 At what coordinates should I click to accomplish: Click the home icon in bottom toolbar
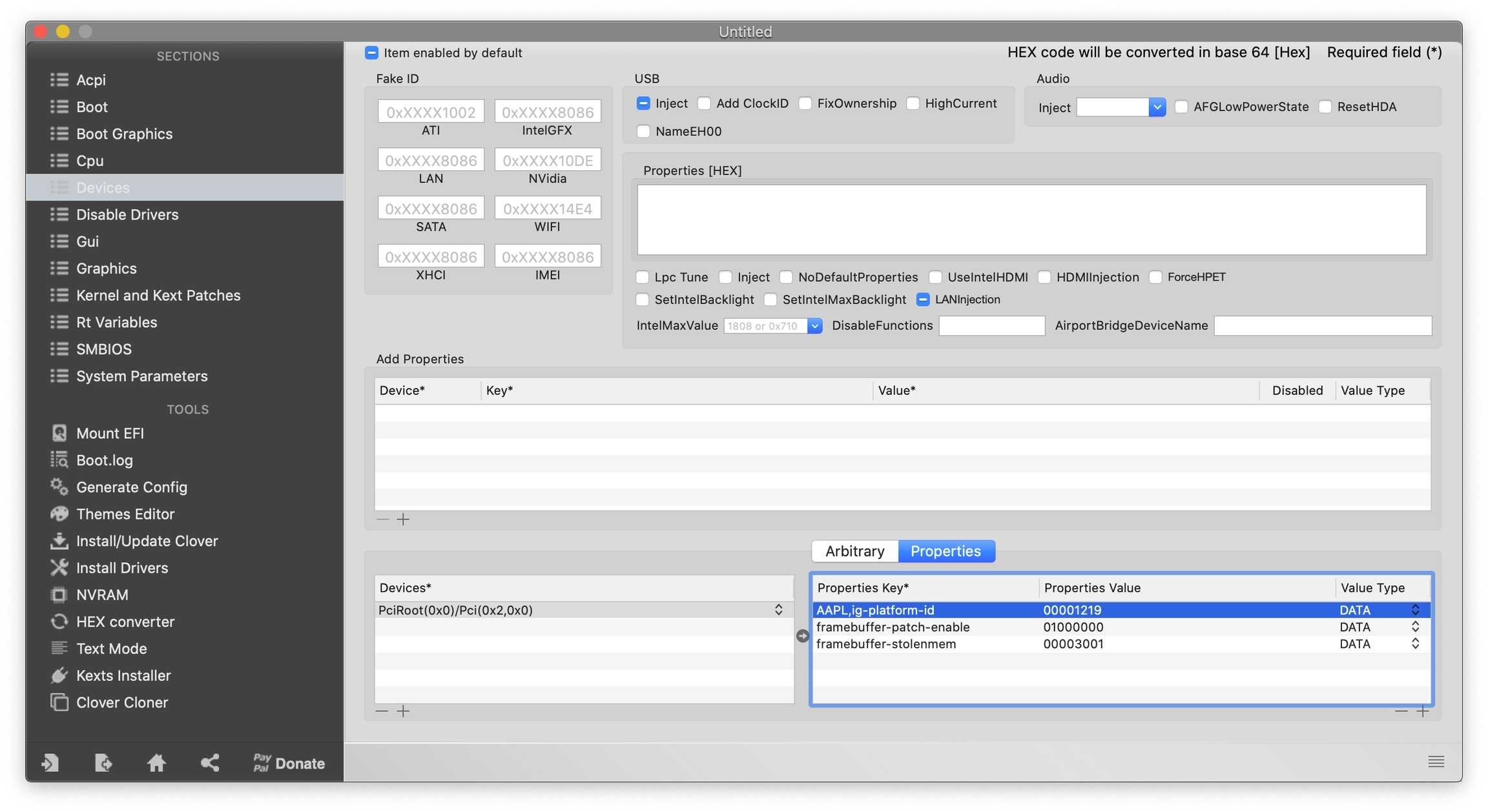156,763
